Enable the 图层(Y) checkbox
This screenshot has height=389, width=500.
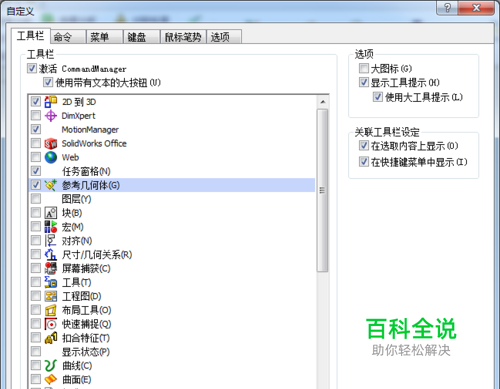coord(36,199)
